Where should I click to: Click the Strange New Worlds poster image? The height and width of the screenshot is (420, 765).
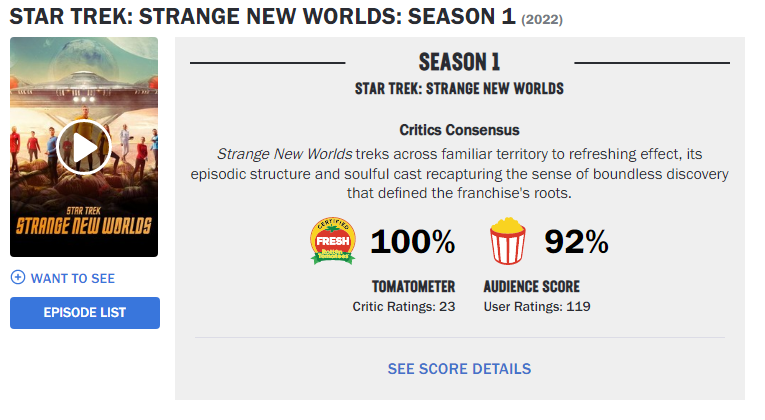(84, 147)
